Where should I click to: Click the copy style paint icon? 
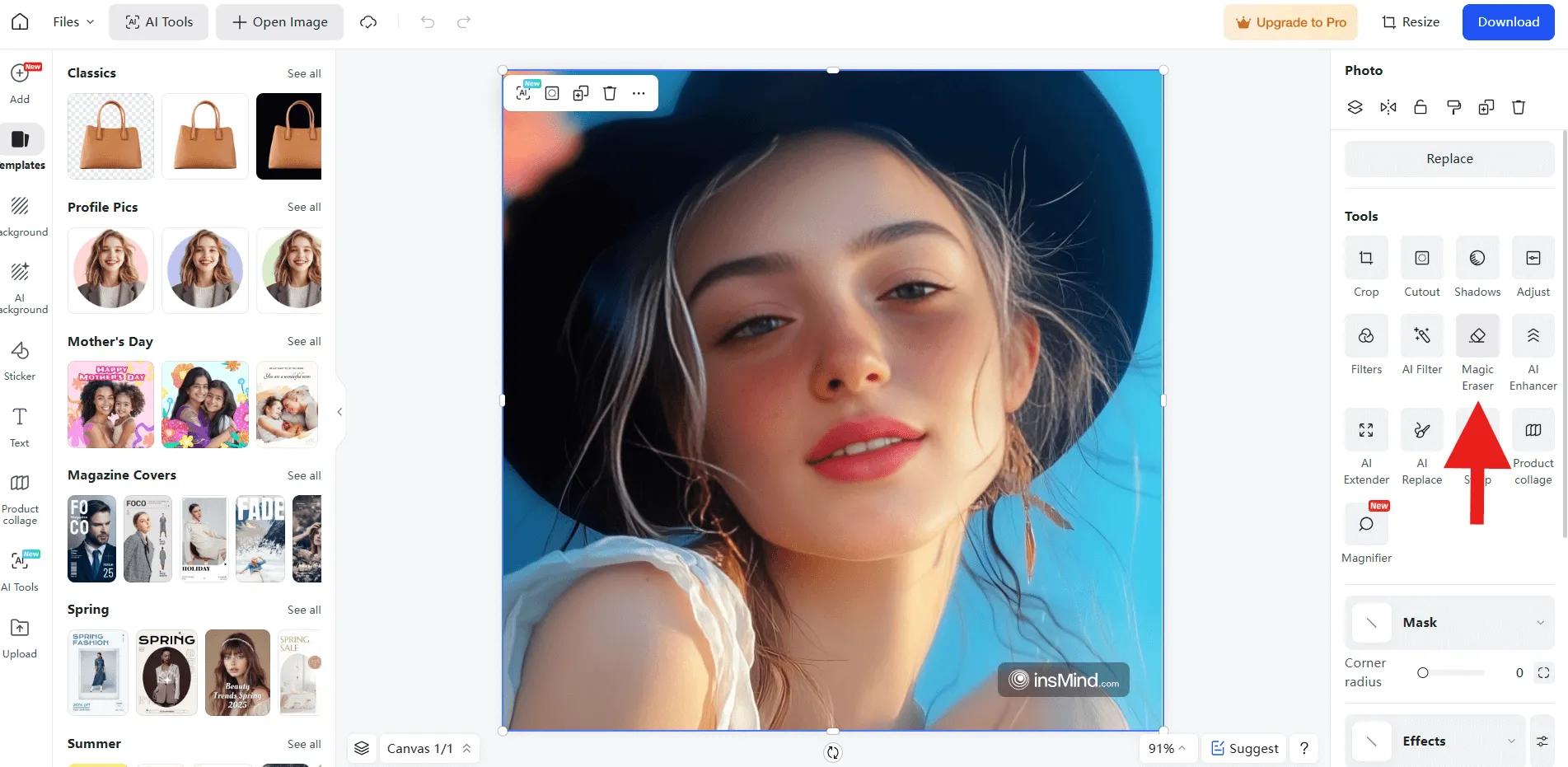click(x=1453, y=107)
